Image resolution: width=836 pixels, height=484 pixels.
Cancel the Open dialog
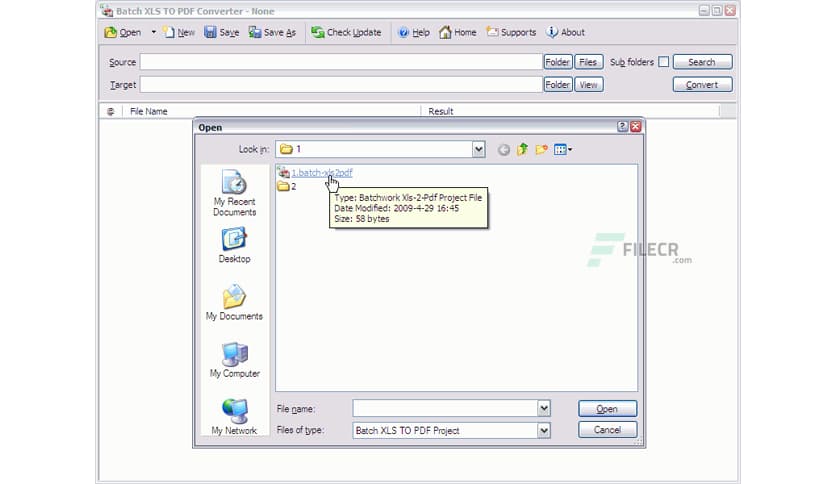[x=607, y=430]
